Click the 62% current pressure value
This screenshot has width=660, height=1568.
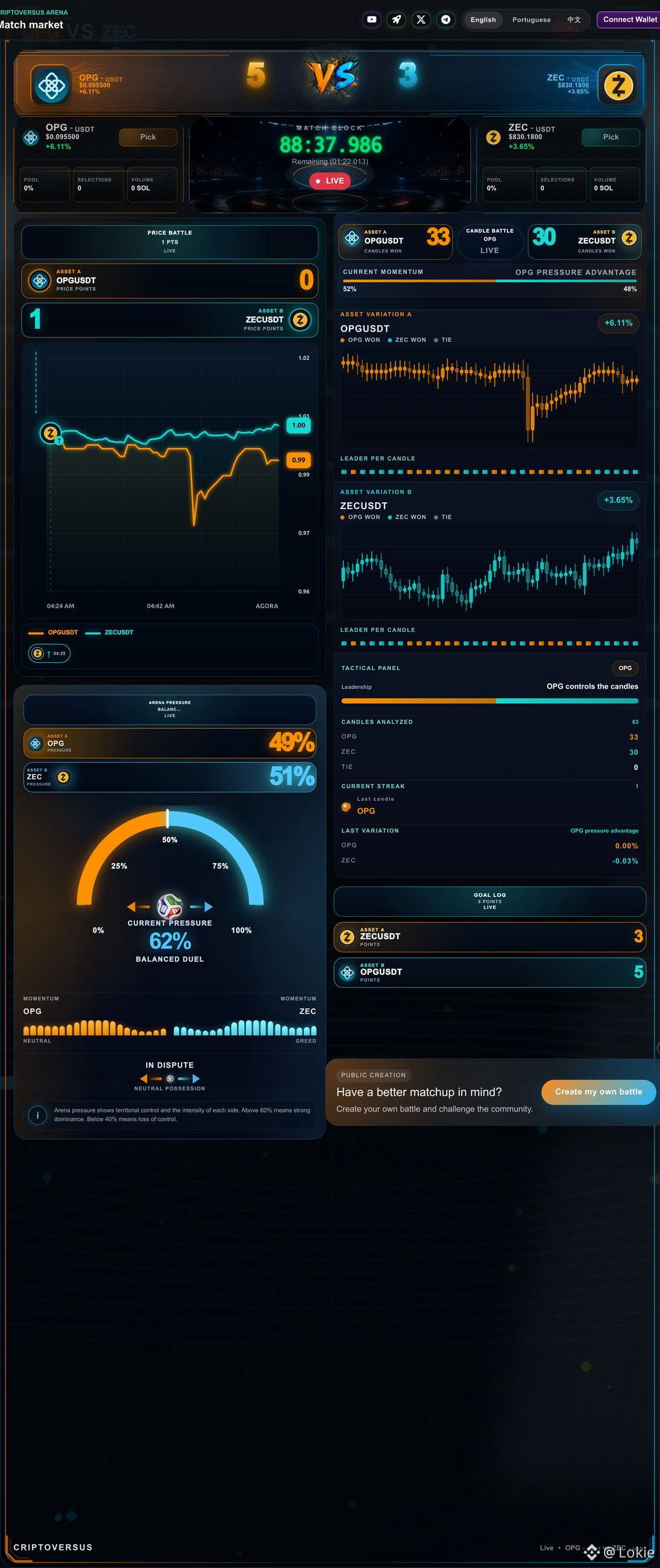[x=170, y=941]
